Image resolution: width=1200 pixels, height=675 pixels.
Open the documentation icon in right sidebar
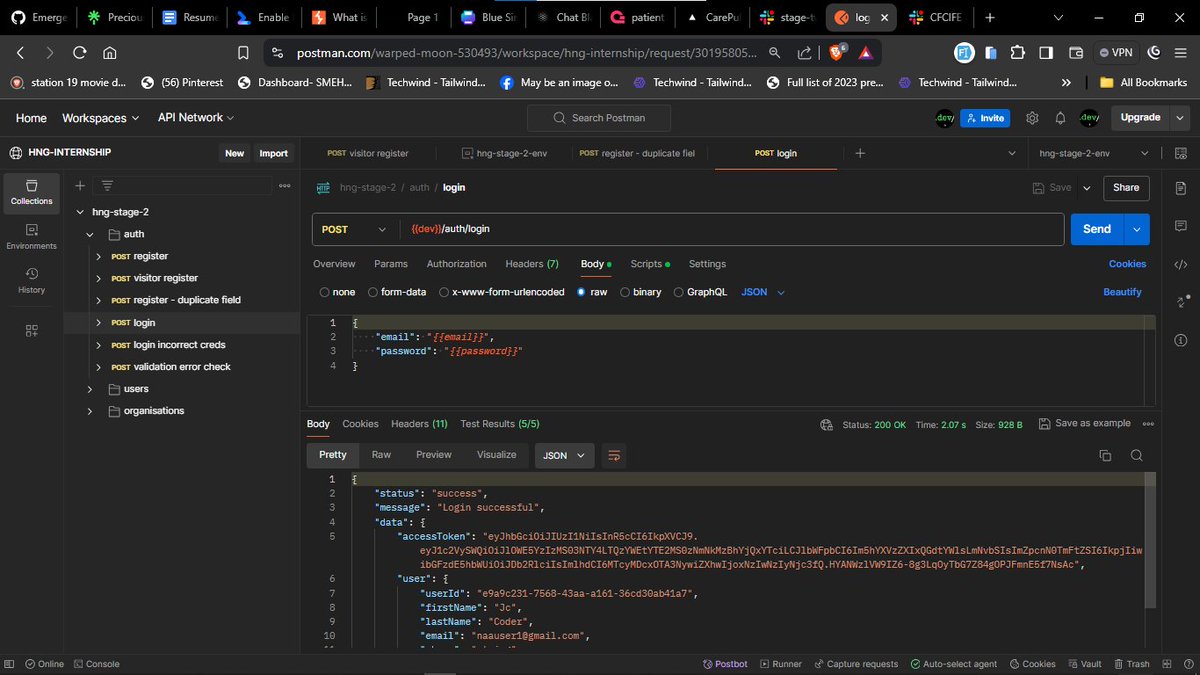point(1181,188)
